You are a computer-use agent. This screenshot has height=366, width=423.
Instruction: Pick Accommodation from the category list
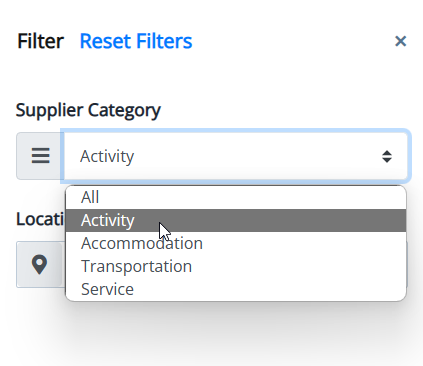[x=236, y=243]
